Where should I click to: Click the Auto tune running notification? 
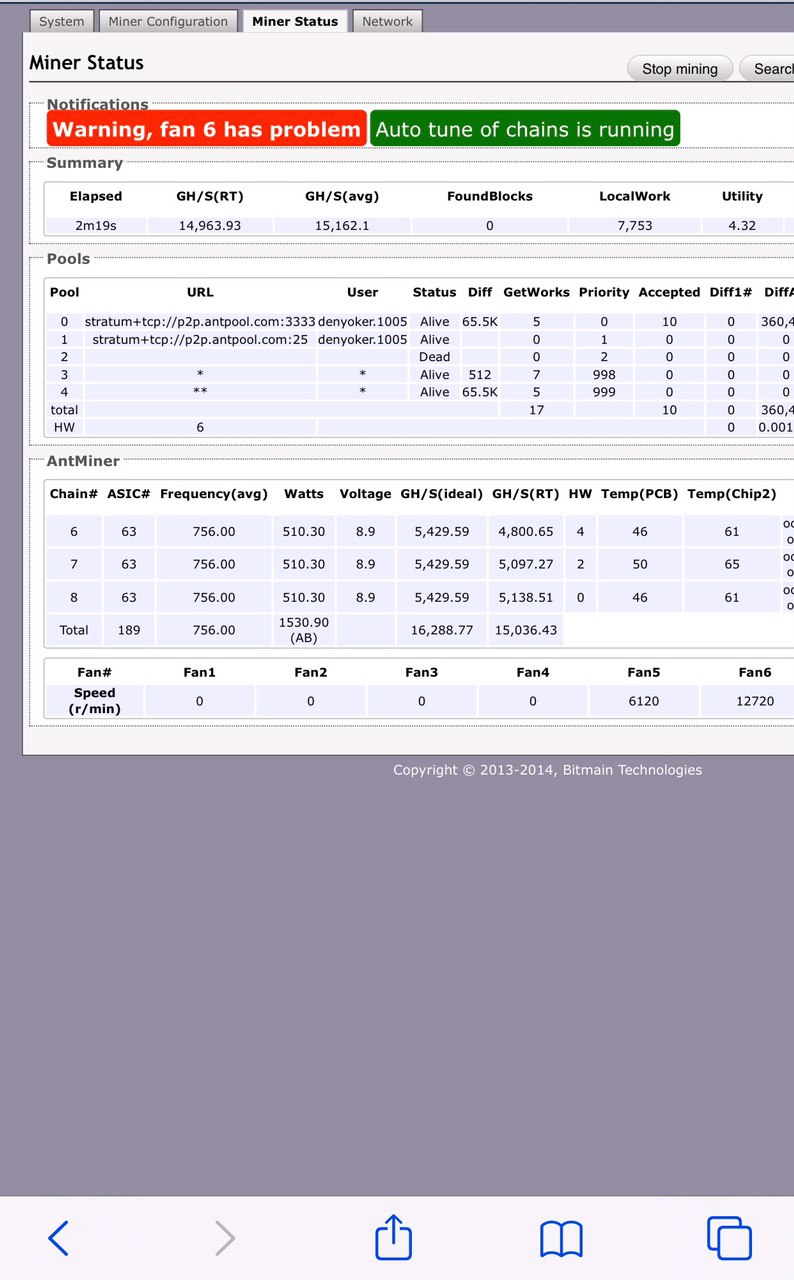(525, 129)
